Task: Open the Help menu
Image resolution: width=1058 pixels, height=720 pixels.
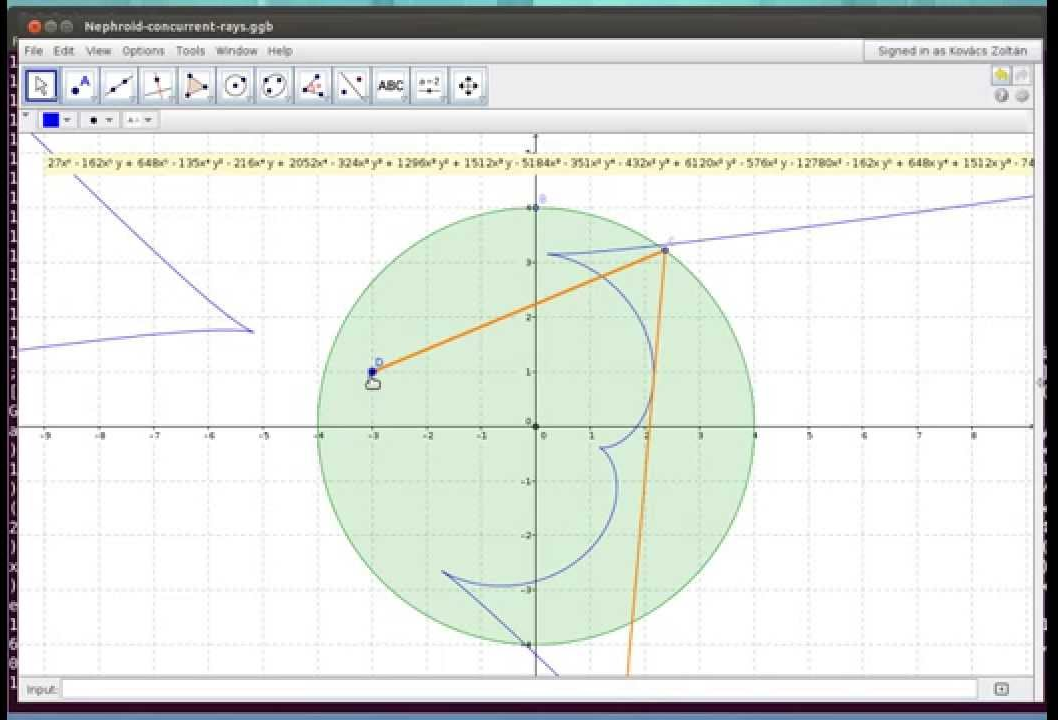Action: [279, 51]
